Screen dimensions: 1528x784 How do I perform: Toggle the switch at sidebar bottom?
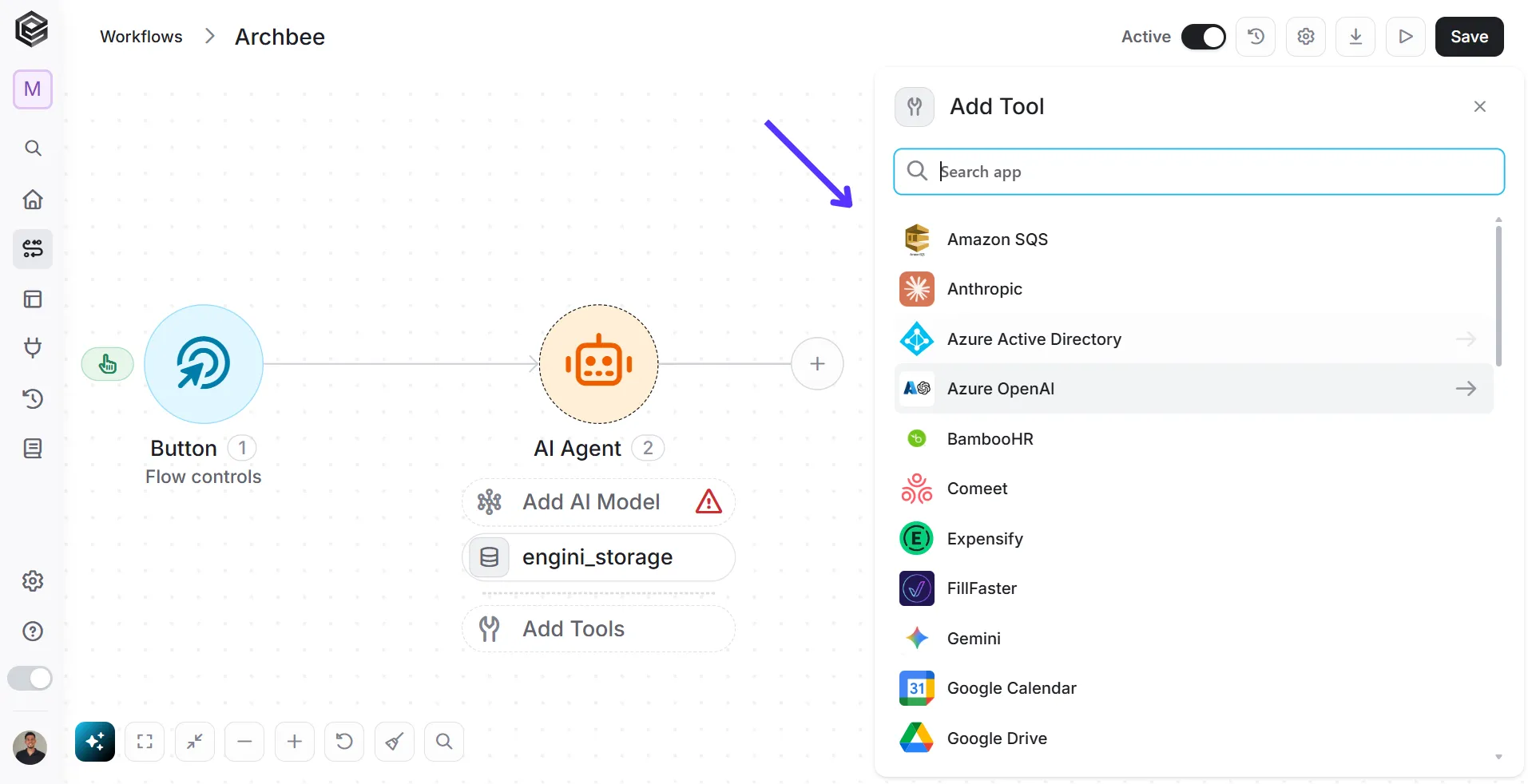[x=30, y=679]
